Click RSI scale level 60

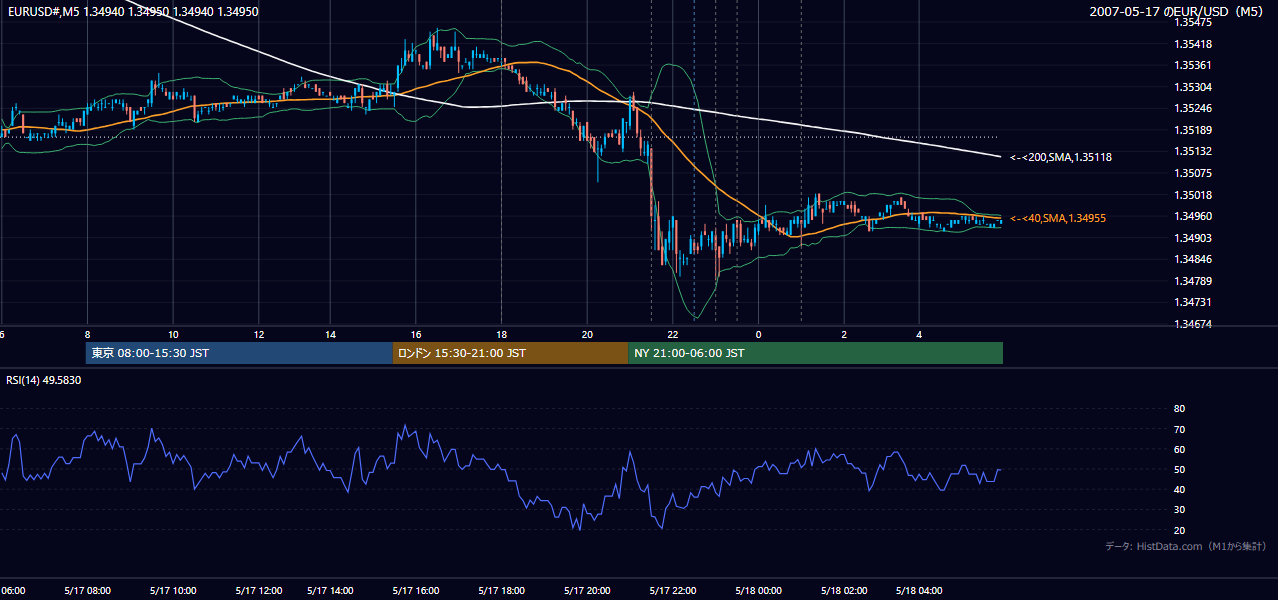pos(1179,449)
